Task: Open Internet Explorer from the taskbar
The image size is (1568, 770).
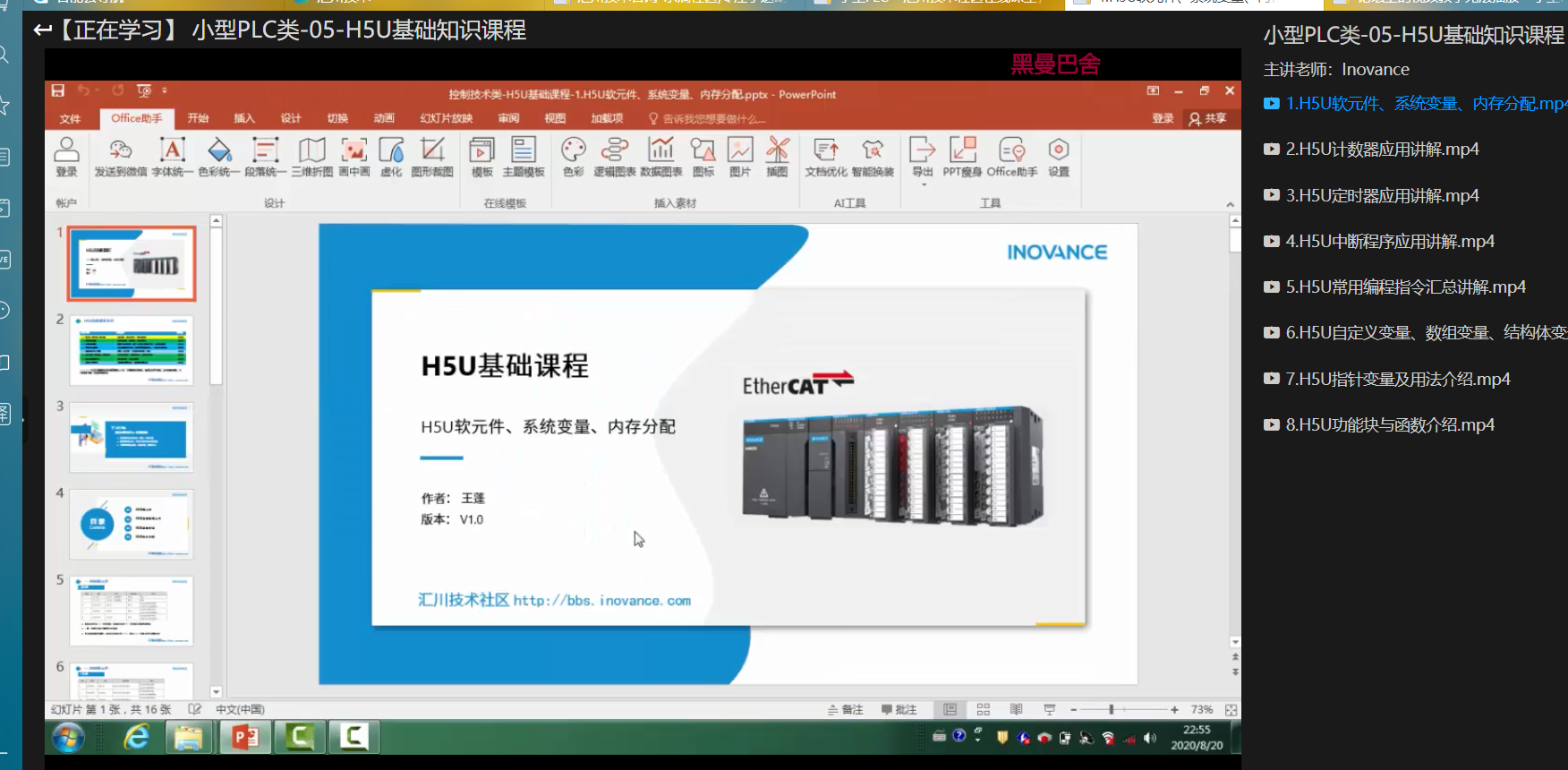Action: [x=137, y=738]
